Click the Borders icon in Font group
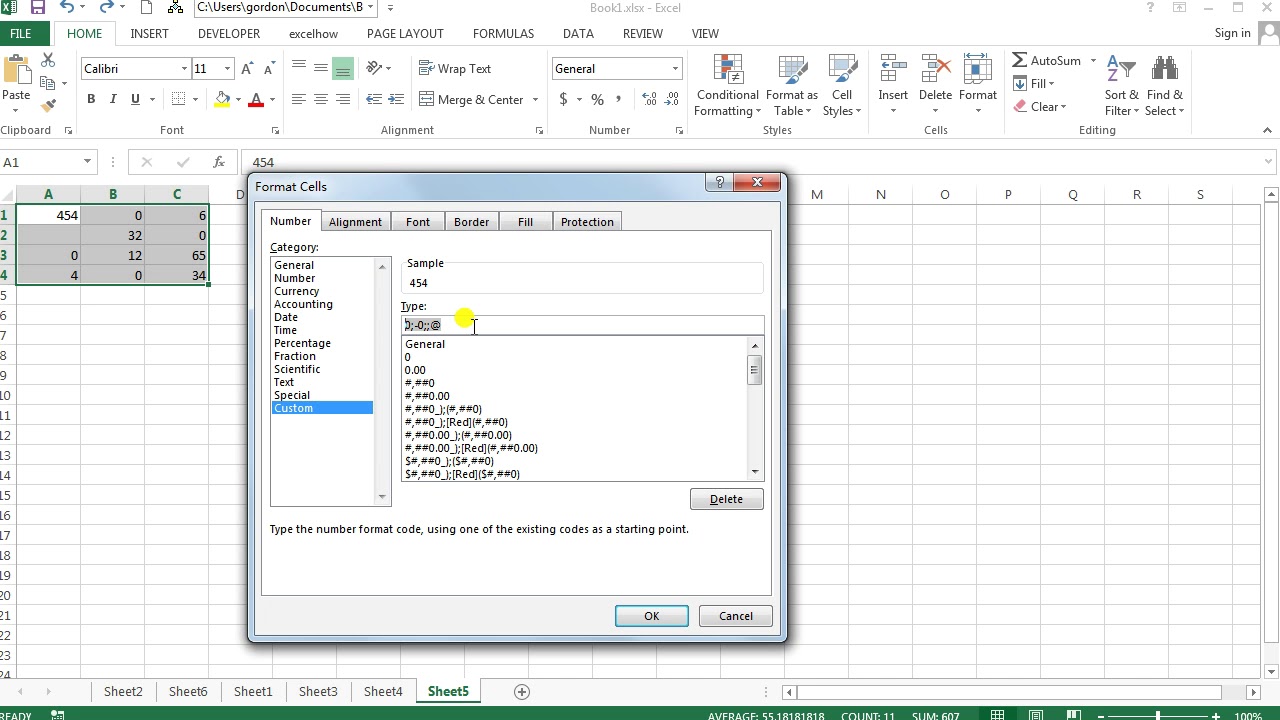This screenshot has width=1280, height=720. 178,99
